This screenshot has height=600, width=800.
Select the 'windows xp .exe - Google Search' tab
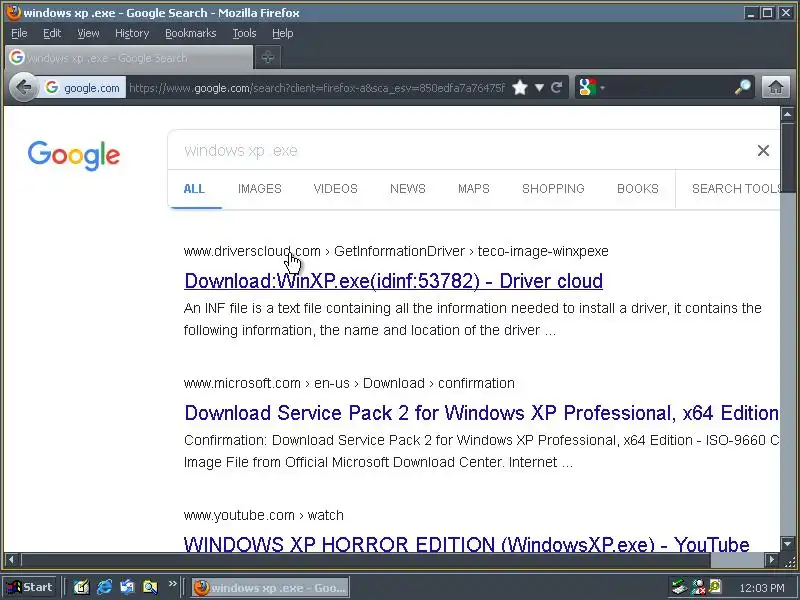click(x=129, y=58)
